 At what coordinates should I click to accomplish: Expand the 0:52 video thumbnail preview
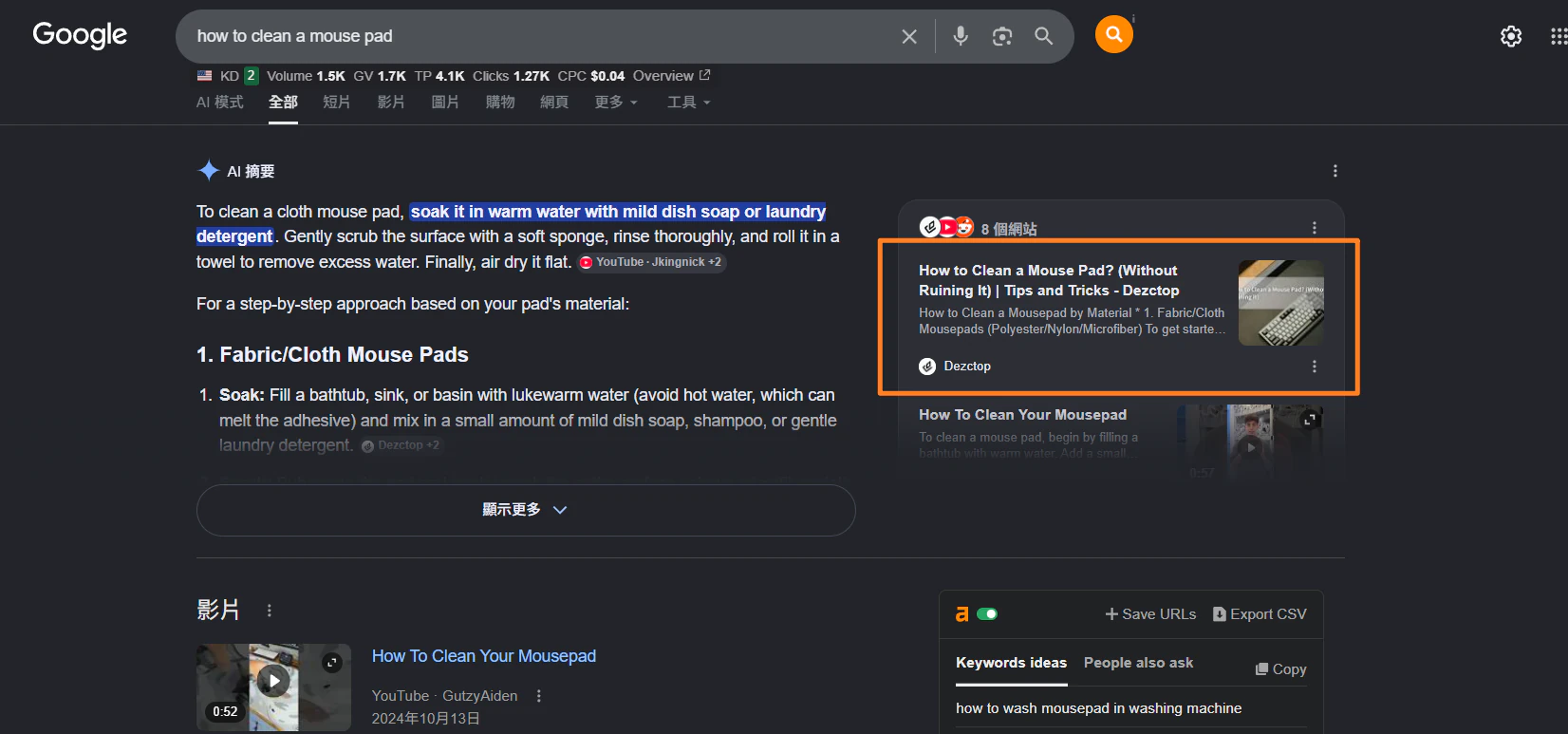point(332,662)
